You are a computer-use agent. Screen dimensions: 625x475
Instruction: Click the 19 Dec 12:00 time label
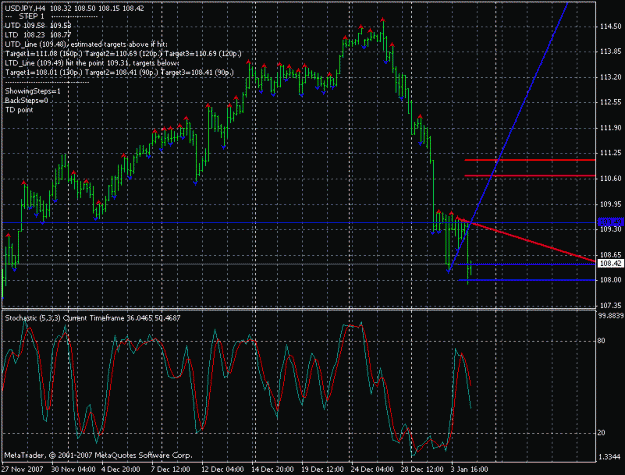(322, 469)
